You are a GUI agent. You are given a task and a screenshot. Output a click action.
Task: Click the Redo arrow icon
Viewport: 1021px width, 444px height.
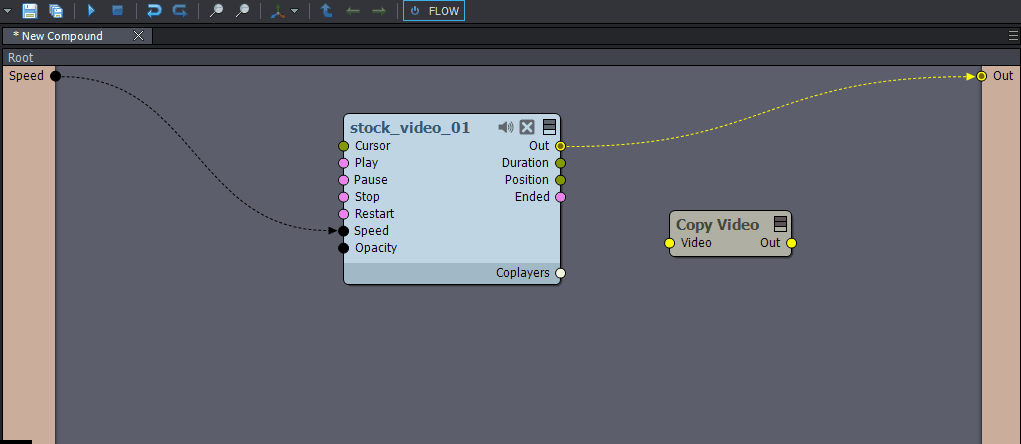click(180, 10)
